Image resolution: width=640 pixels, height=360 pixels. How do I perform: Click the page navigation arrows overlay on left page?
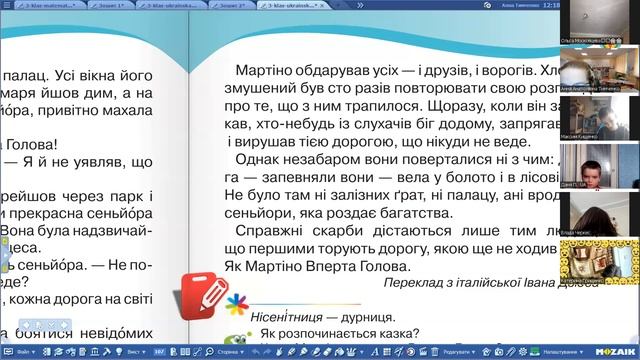coord(45,325)
